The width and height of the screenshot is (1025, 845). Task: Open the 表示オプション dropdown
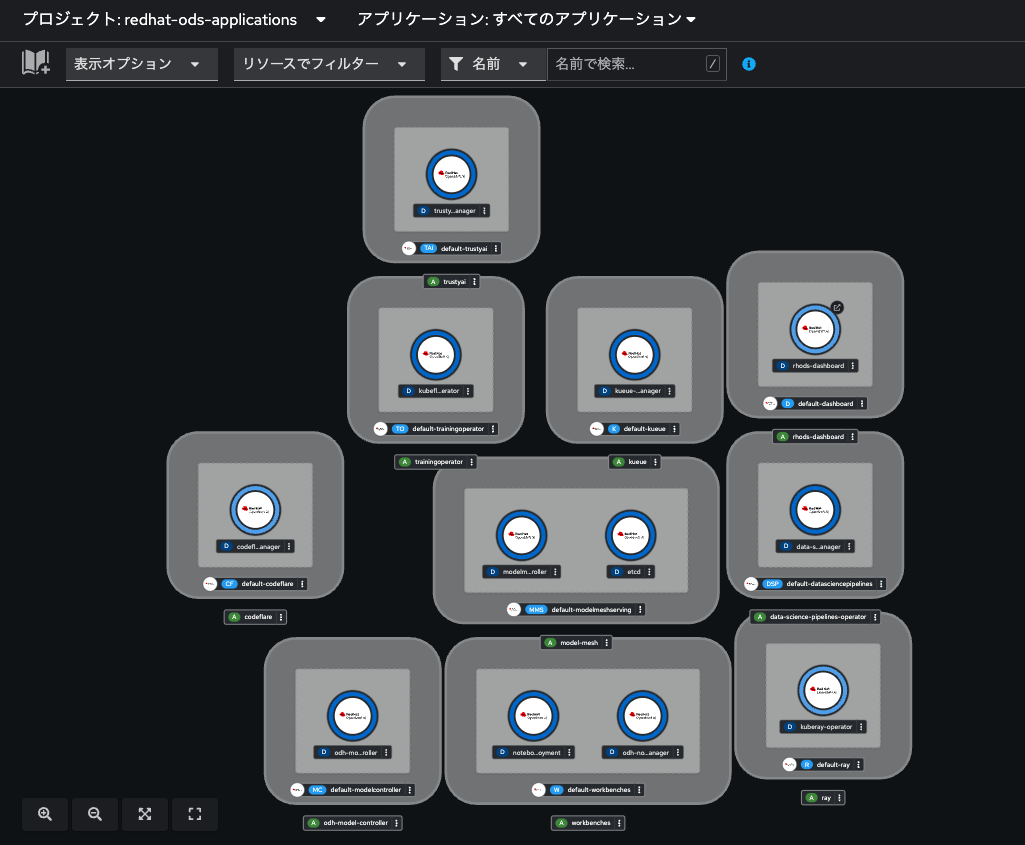[x=141, y=64]
